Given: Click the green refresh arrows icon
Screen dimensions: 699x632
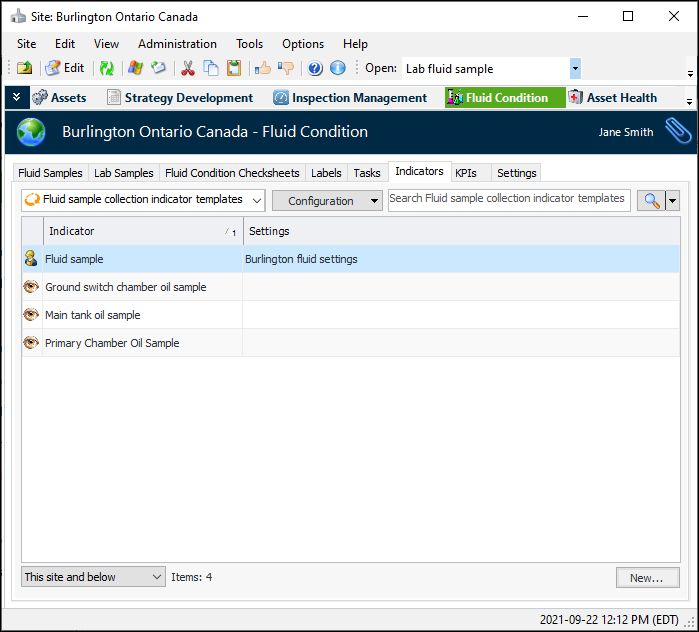Looking at the screenshot, I should 107,68.
